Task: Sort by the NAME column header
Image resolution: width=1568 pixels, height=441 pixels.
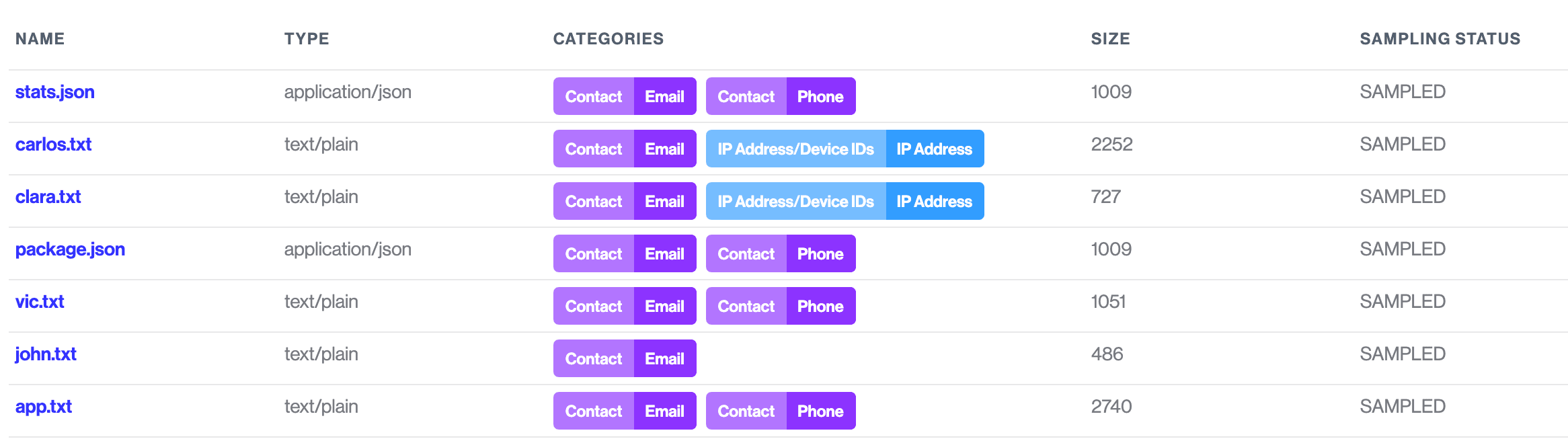Action: (40, 38)
